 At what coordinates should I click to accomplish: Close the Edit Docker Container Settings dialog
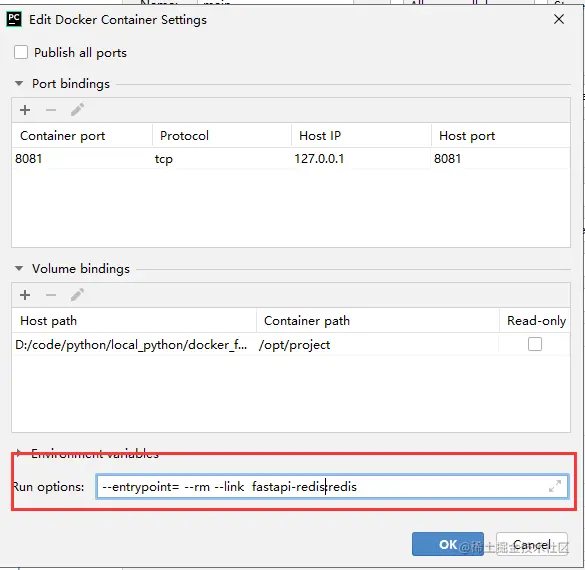559,19
